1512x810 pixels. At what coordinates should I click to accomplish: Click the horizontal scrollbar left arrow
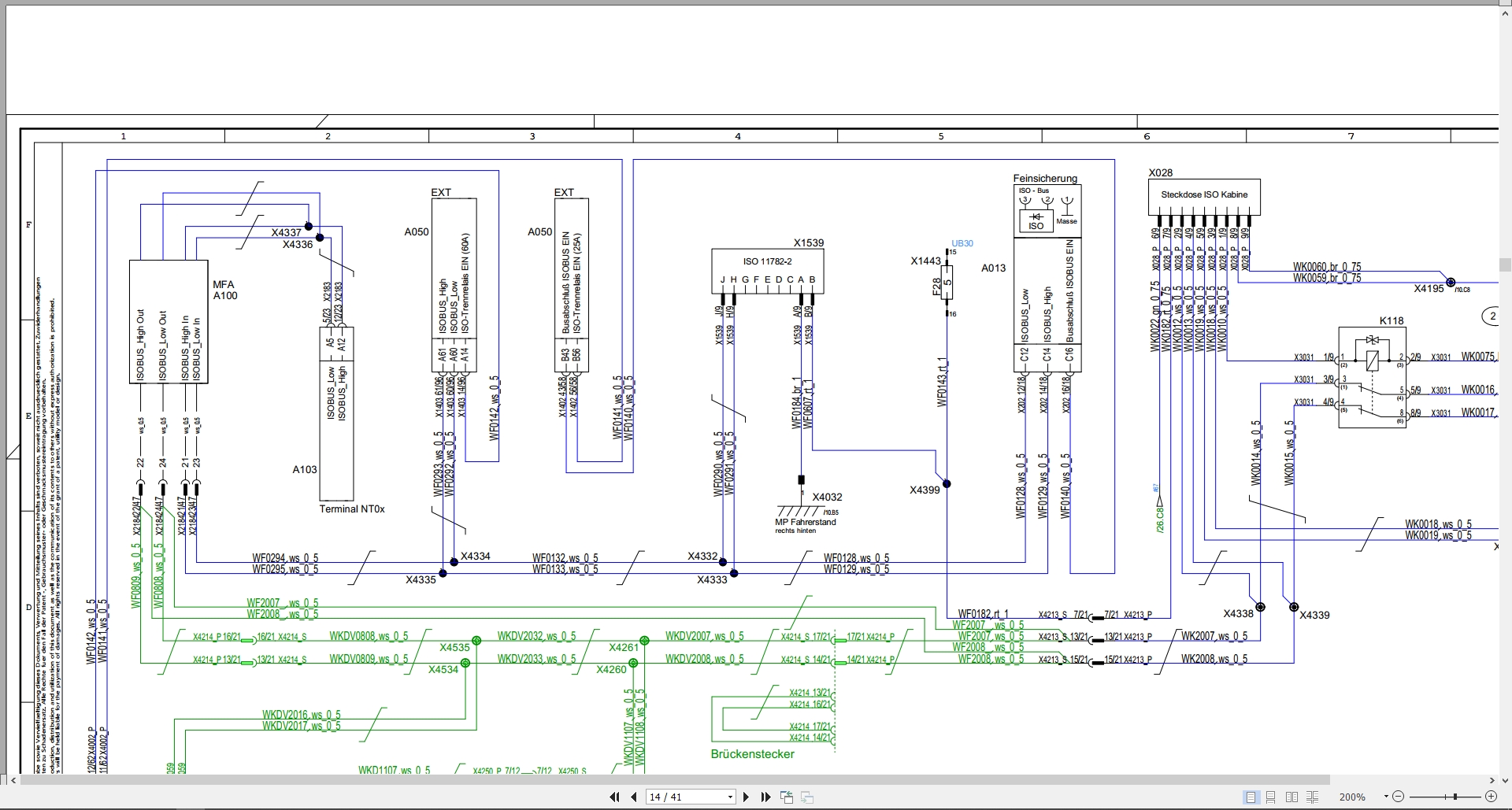[x=13, y=780]
